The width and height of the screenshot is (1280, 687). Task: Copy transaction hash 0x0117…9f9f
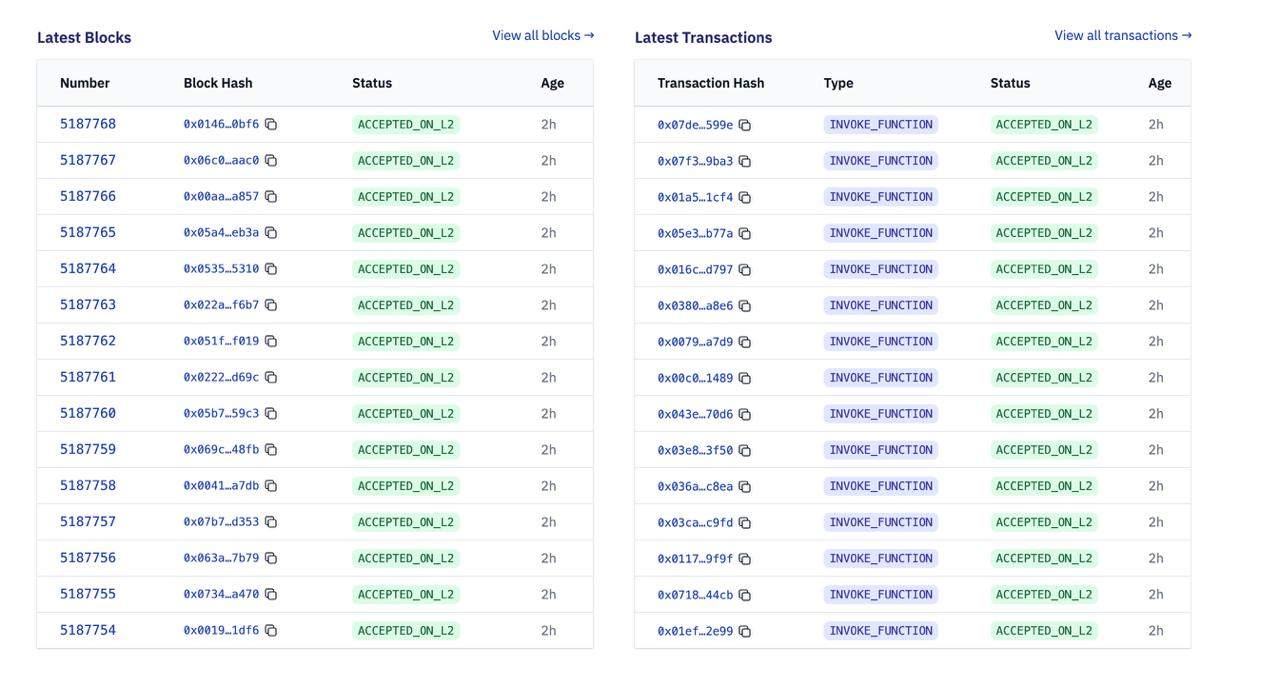[745, 559]
